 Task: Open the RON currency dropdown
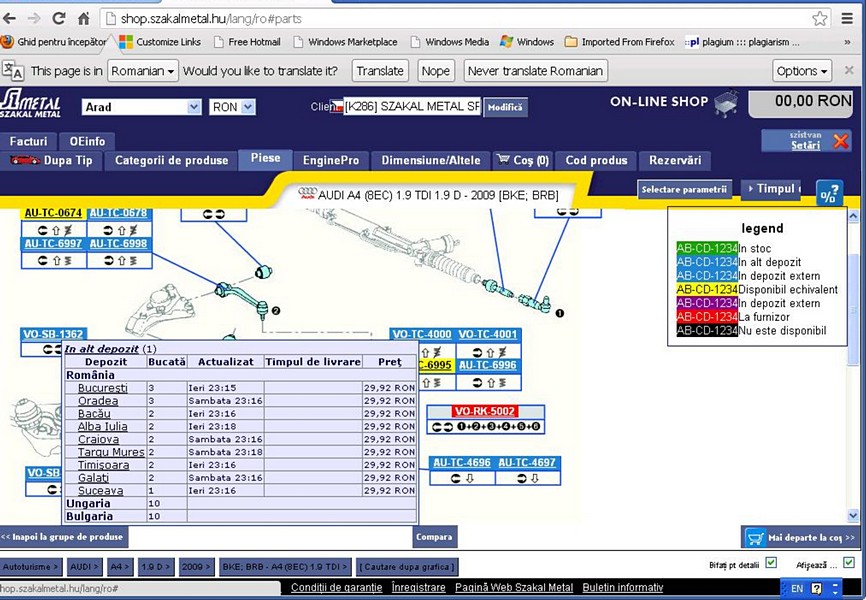(232, 107)
